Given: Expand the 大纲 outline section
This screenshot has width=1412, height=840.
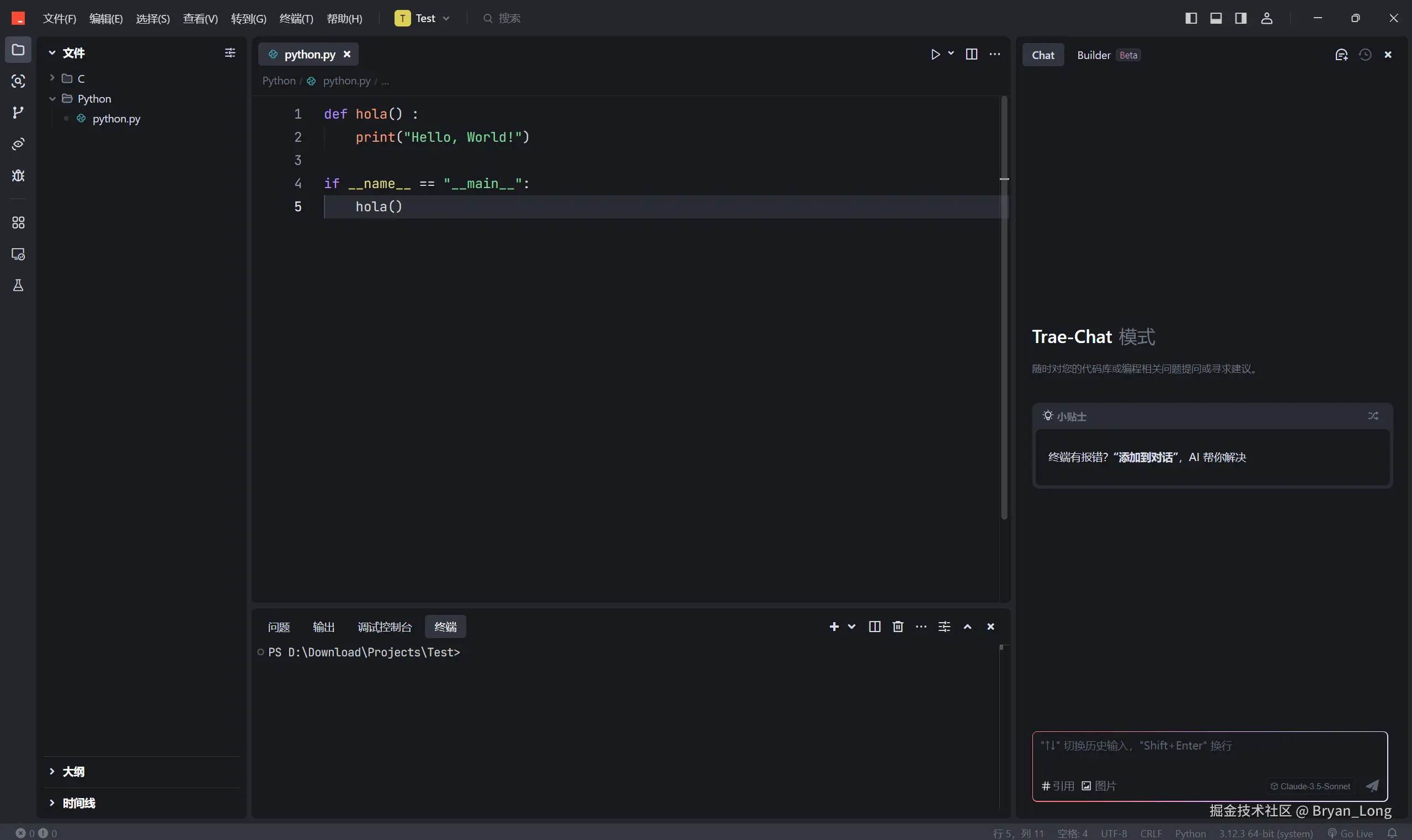Looking at the screenshot, I should 73,772.
